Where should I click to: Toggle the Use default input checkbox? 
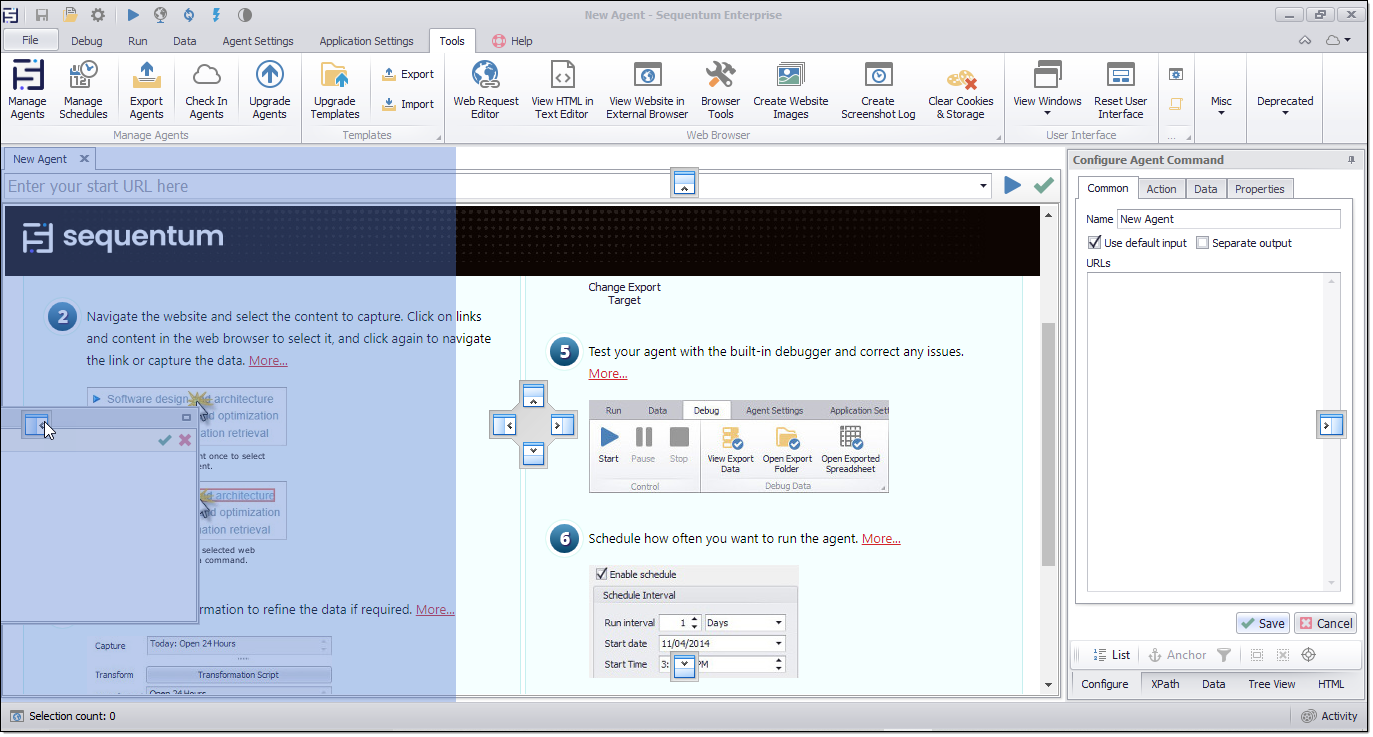pos(1094,243)
